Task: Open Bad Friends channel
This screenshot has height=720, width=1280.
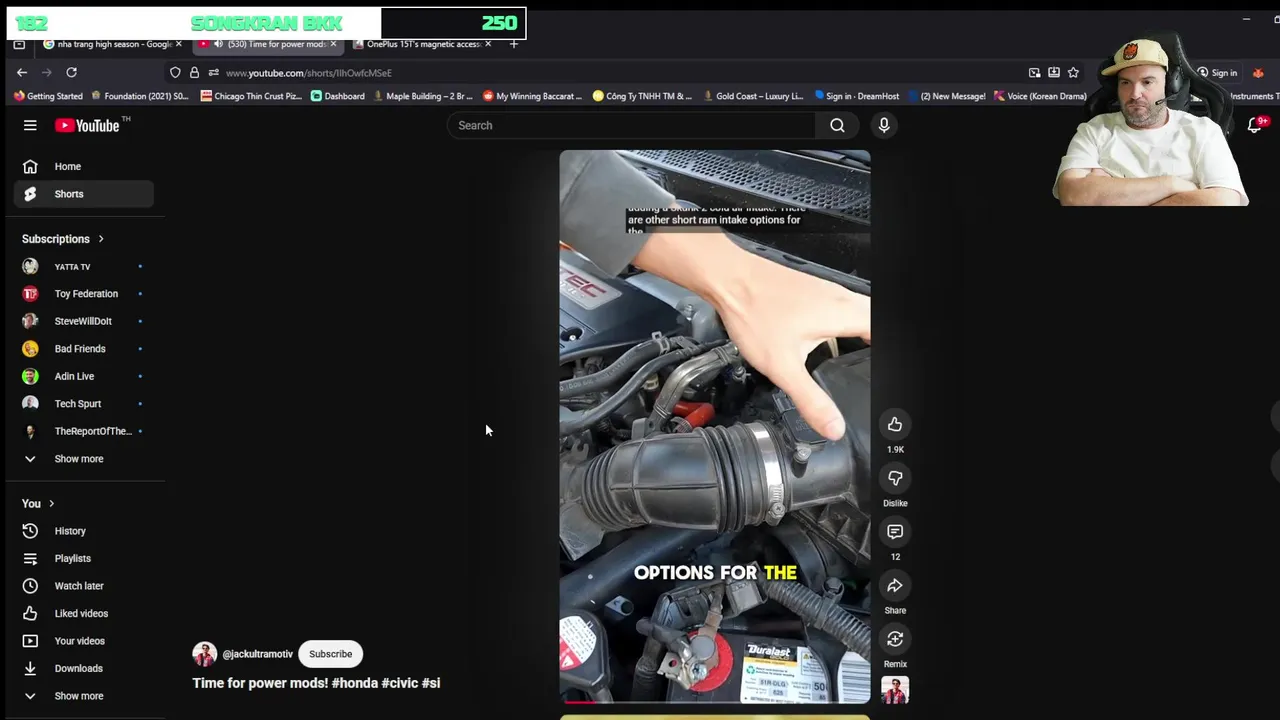Action: 84,349
